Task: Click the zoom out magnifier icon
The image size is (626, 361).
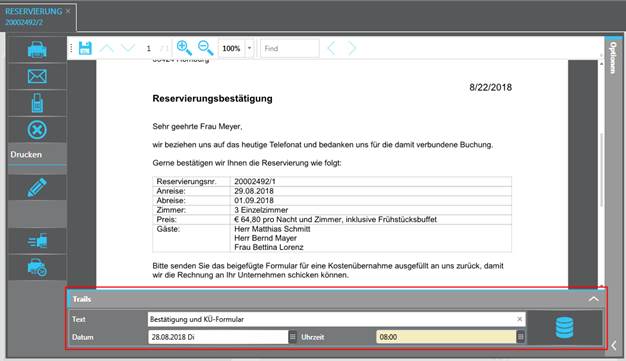Action: click(206, 48)
